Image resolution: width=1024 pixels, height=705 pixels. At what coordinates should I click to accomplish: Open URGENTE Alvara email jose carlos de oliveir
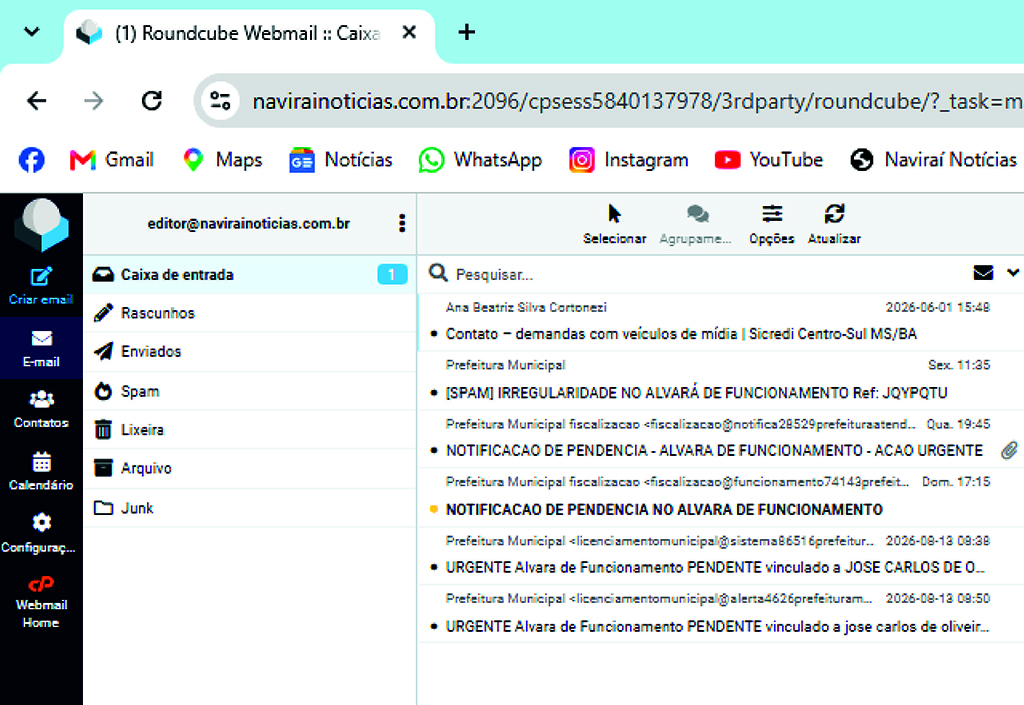[x=718, y=613]
